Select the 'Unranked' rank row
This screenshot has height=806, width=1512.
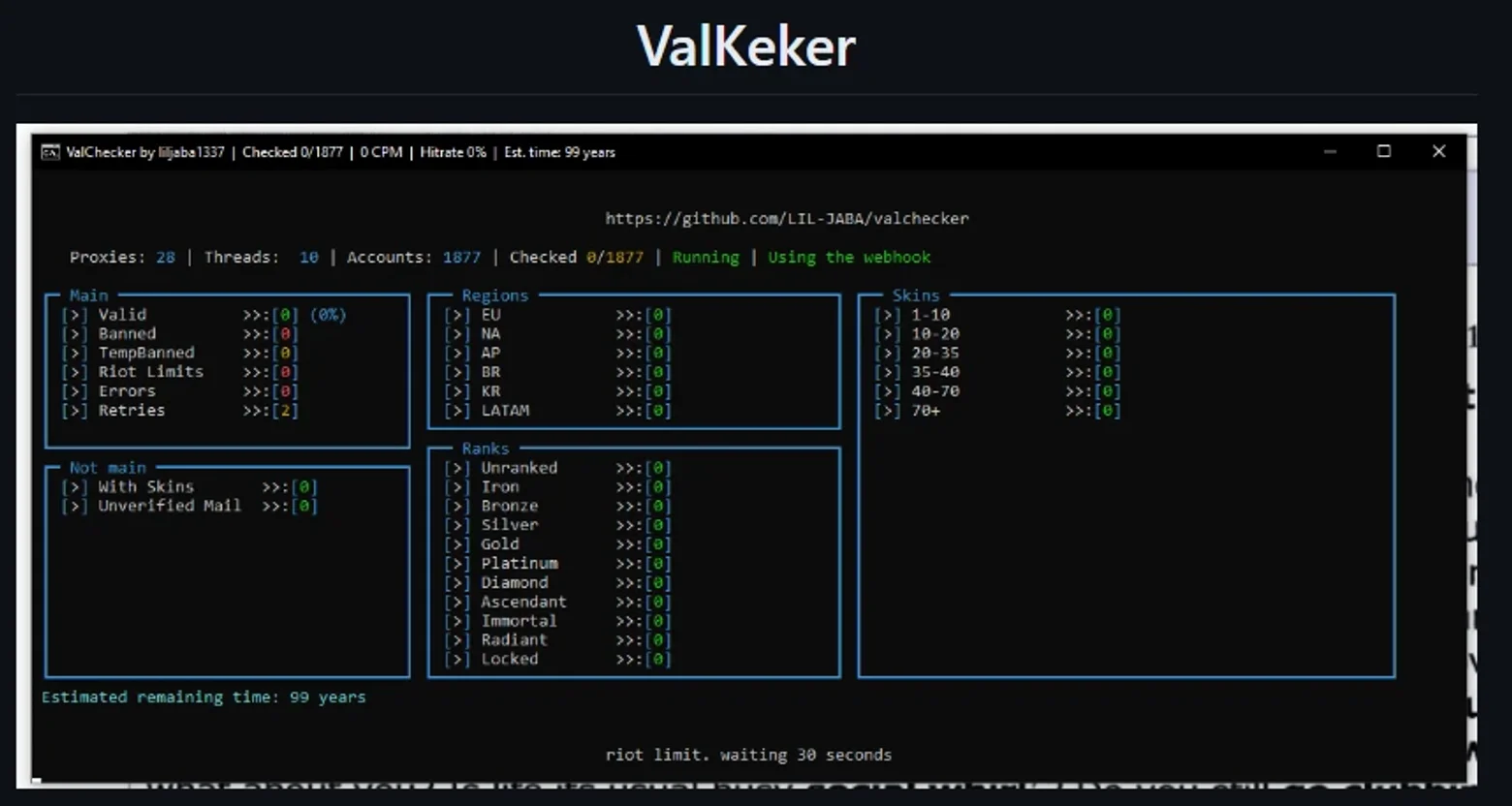pyautogui.click(x=557, y=468)
